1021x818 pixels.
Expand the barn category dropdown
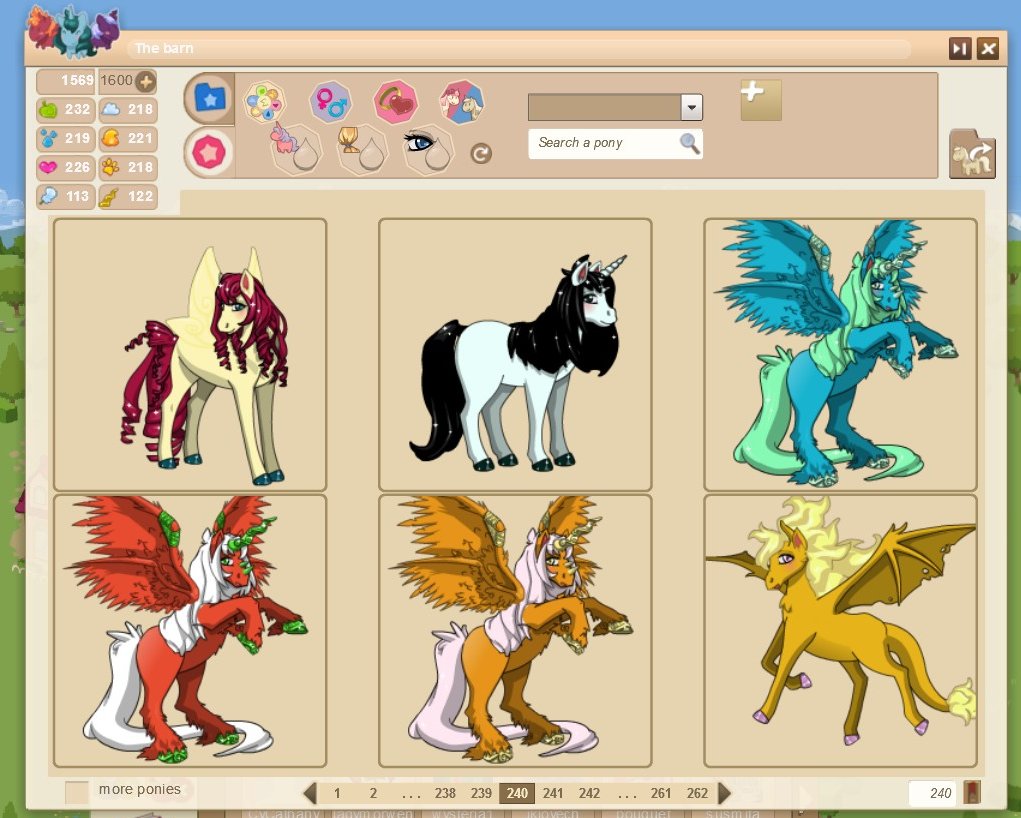click(x=691, y=108)
